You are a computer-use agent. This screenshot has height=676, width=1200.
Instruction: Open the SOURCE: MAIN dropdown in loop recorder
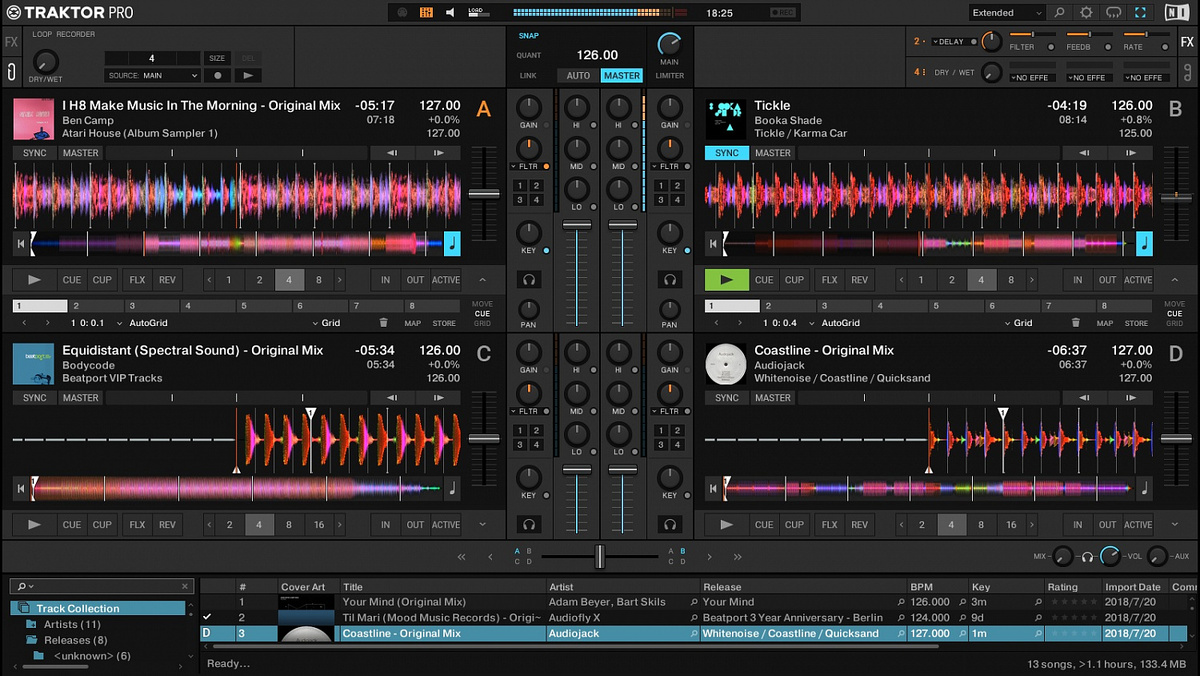152,74
